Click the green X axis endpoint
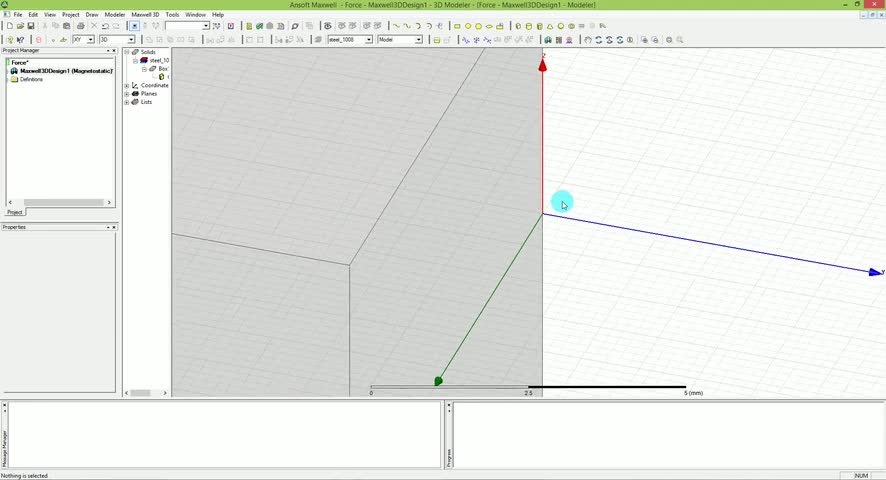The height and width of the screenshot is (480, 886). click(x=438, y=382)
